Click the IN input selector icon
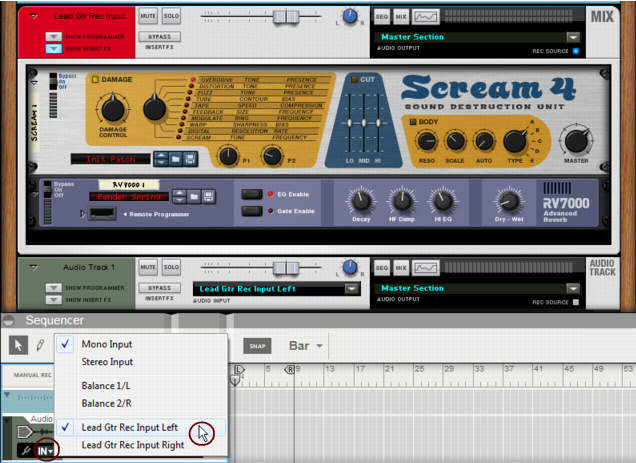The image size is (636, 463). point(45,452)
